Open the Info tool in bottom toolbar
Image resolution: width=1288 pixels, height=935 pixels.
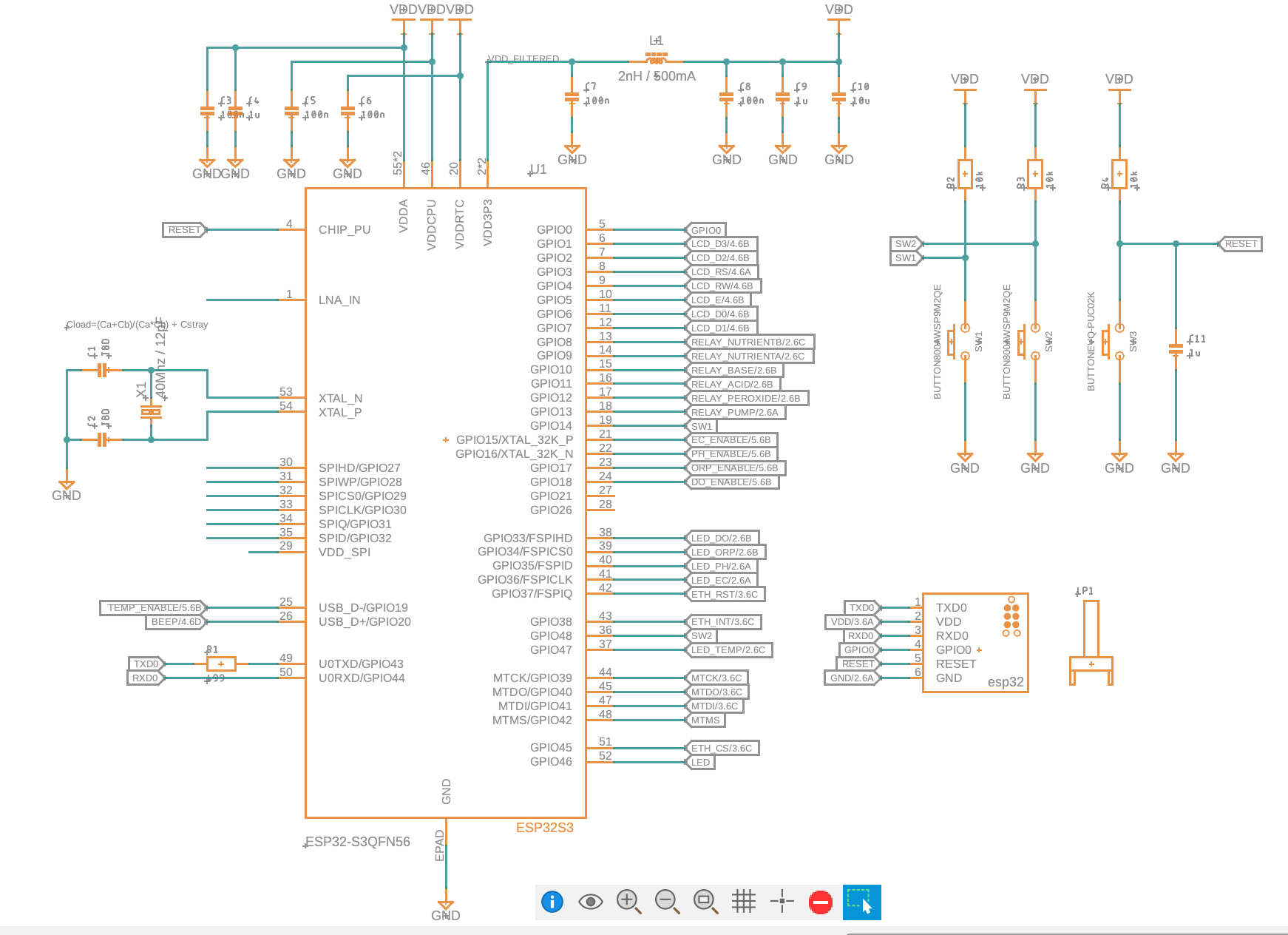coord(552,902)
